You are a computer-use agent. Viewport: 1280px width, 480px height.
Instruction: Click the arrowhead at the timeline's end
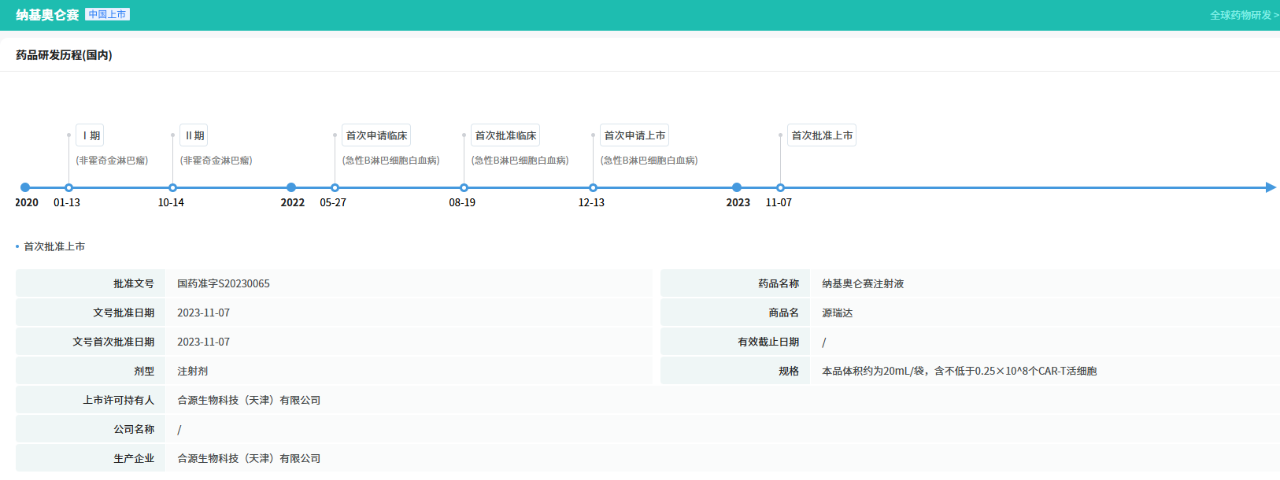pos(1270,187)
